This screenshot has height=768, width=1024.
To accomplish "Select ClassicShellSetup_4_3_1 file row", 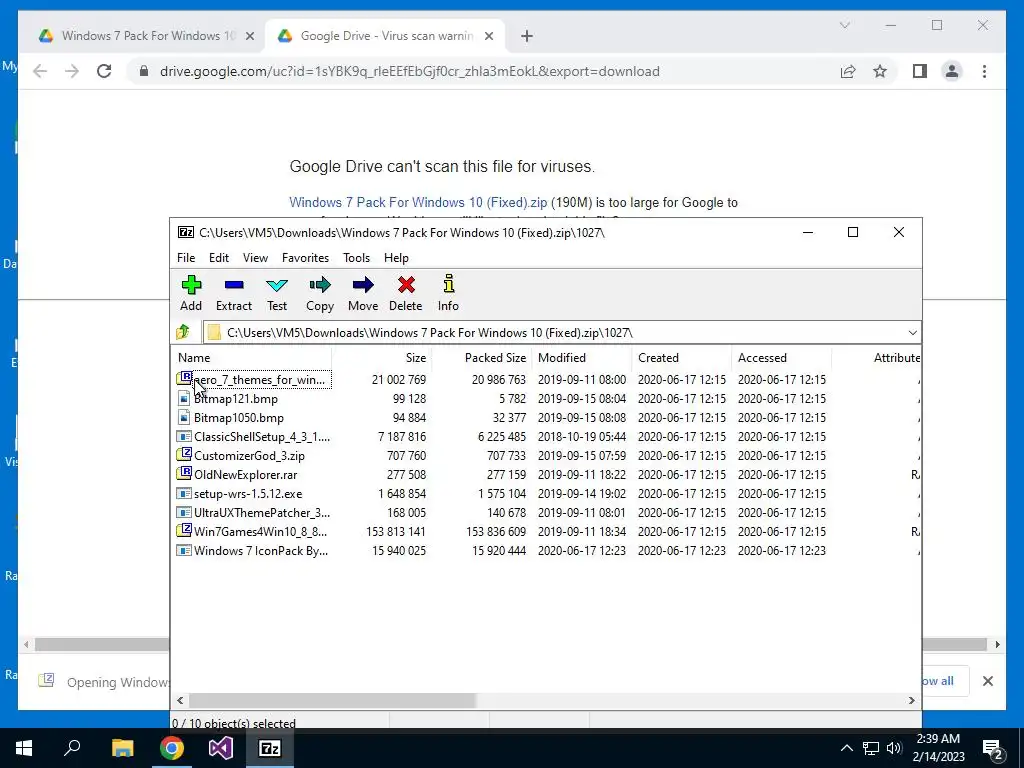I will [x=546, y=436].
